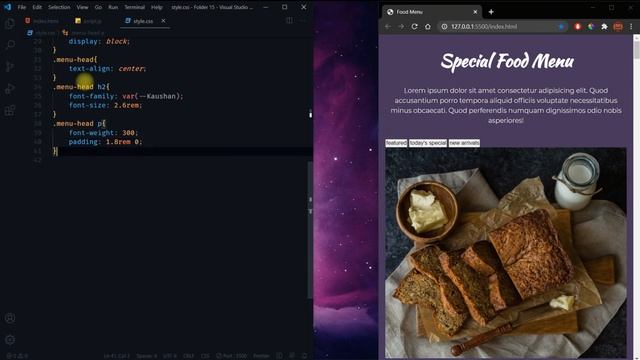Screen dimensions: 640x360
Task: Open the Run and Debug view
Action: pos(10,89)
